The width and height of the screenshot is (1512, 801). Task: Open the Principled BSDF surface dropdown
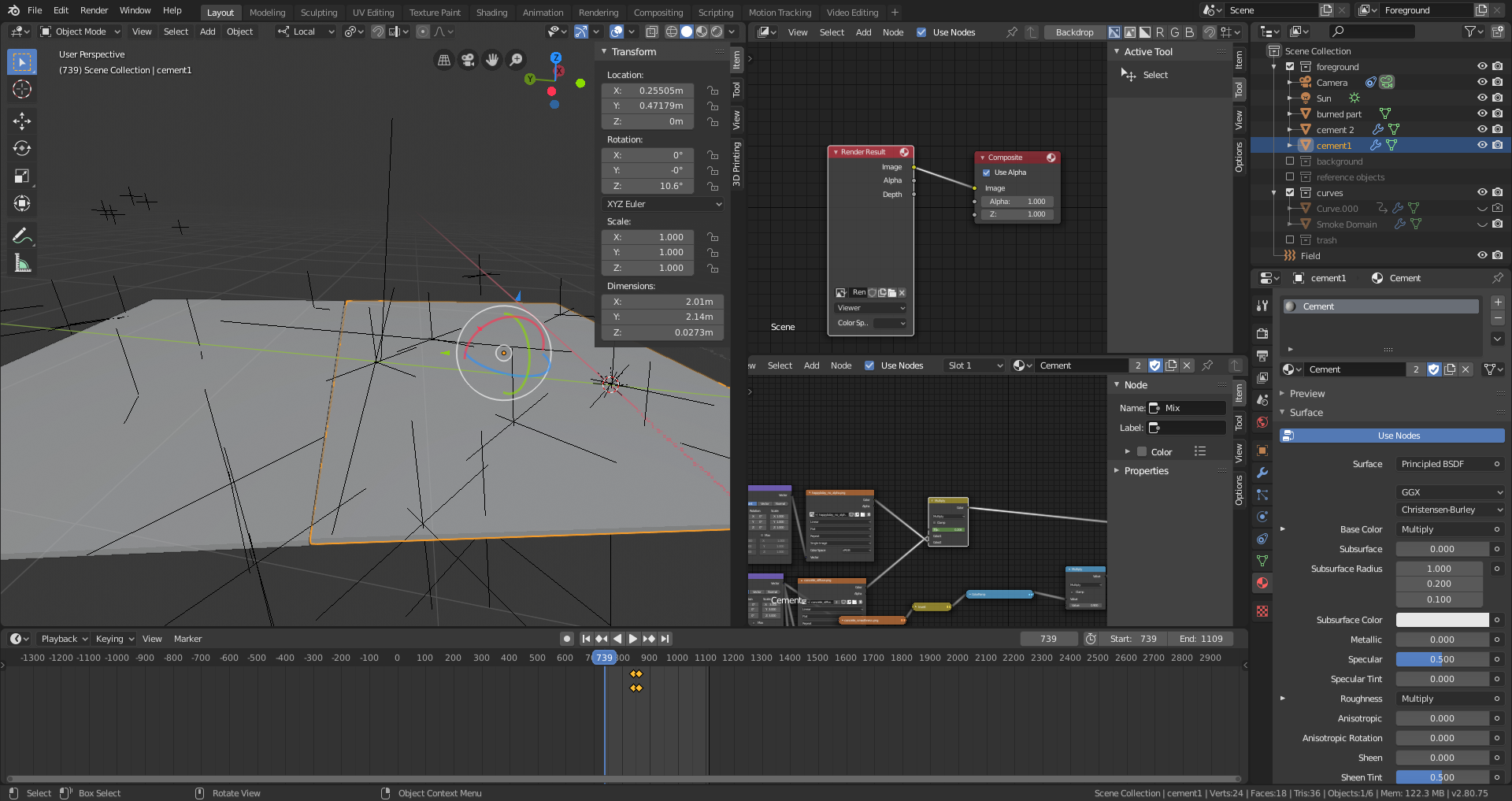click(1447, 464)
